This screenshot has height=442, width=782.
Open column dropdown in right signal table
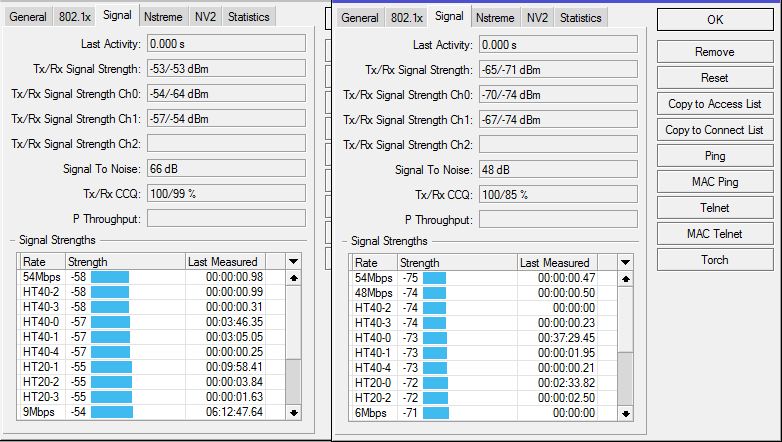(625, 262)
